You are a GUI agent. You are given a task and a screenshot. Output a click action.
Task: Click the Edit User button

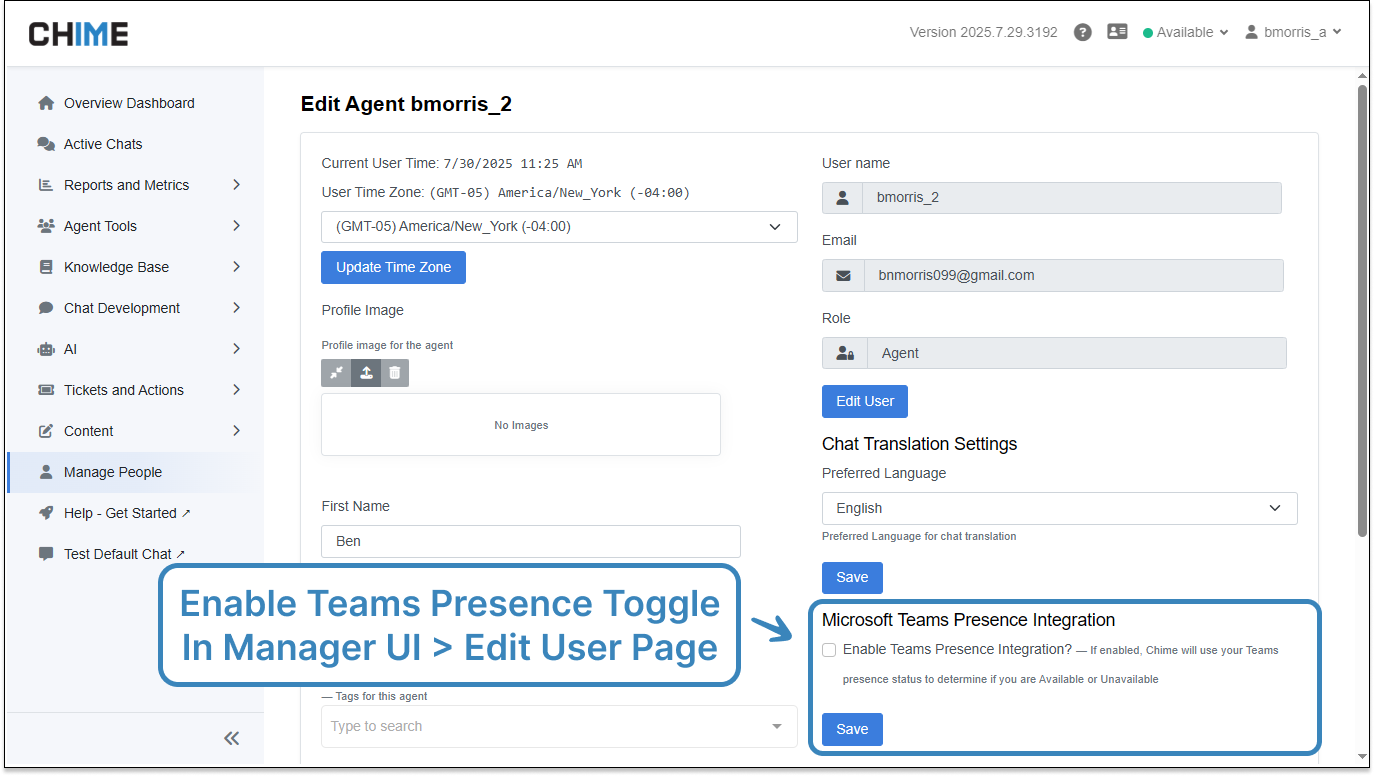click(865, 401)
